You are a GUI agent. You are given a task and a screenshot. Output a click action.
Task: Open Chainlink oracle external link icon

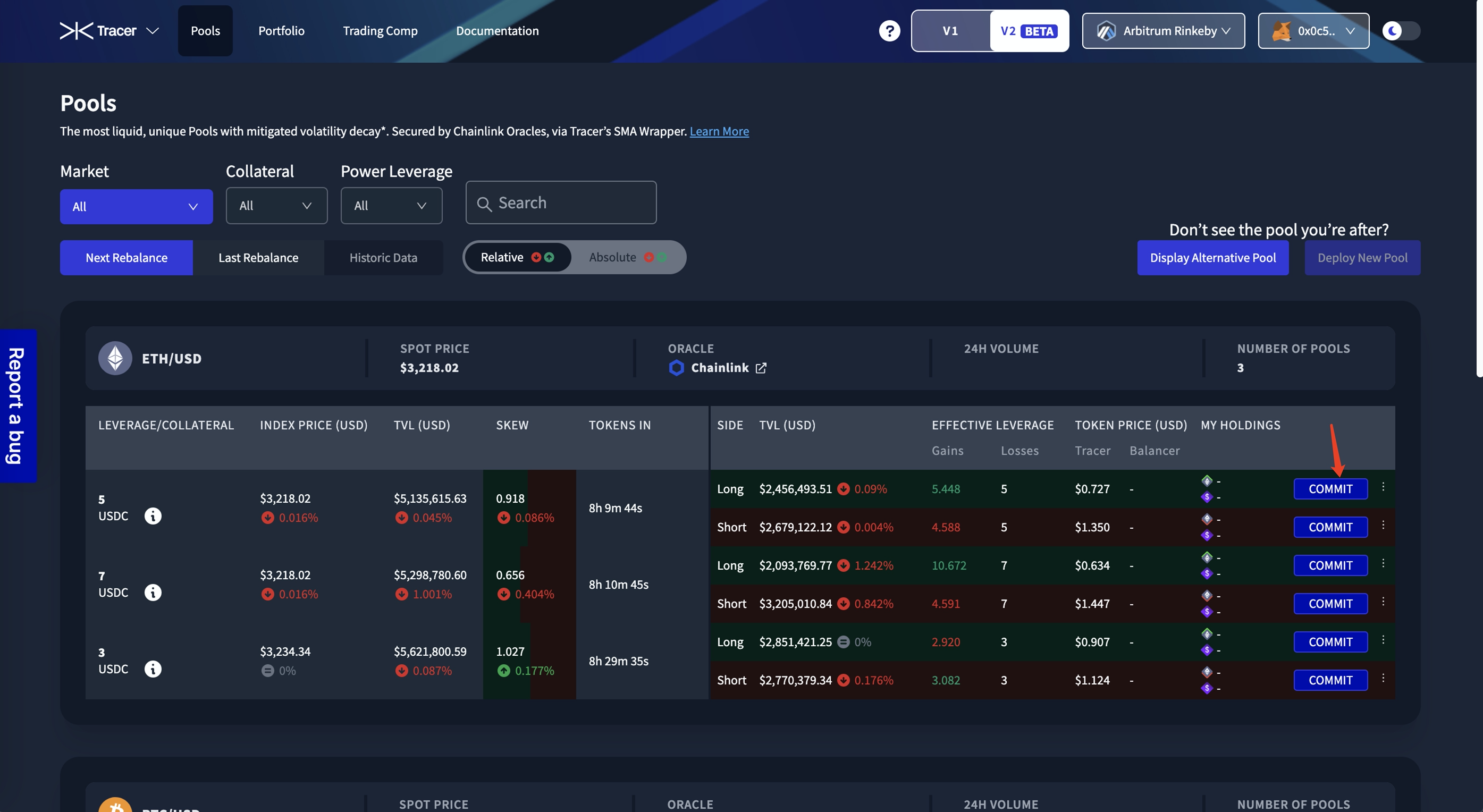(x=761, y=368)
